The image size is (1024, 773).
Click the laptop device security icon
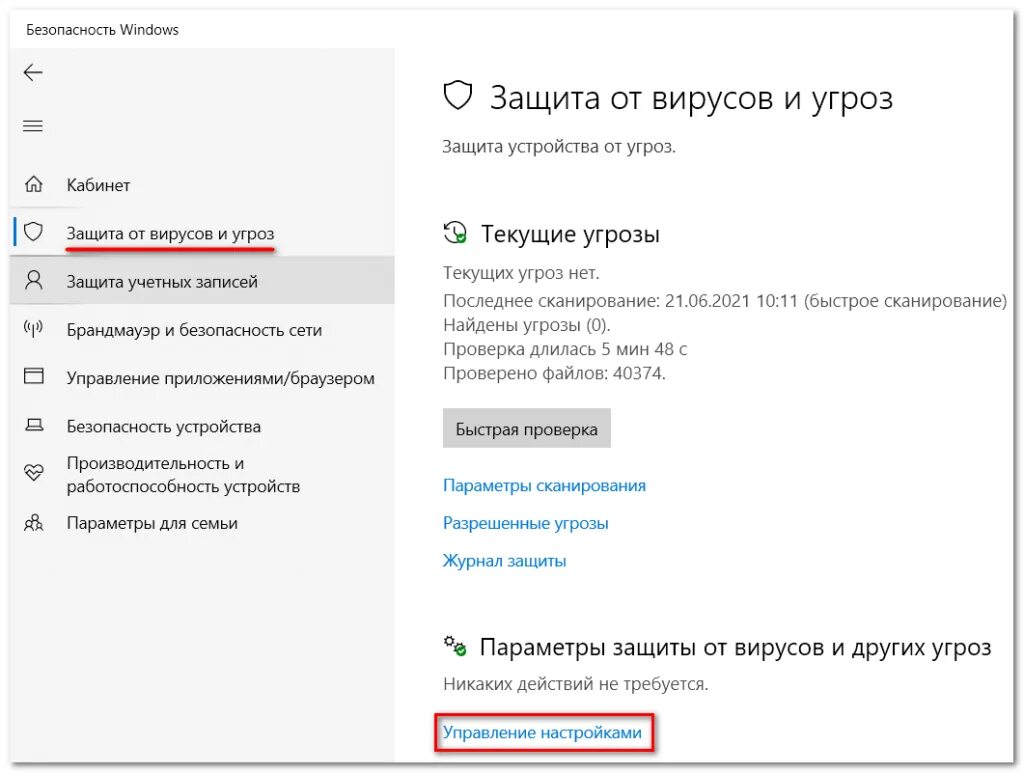[34, 426]
